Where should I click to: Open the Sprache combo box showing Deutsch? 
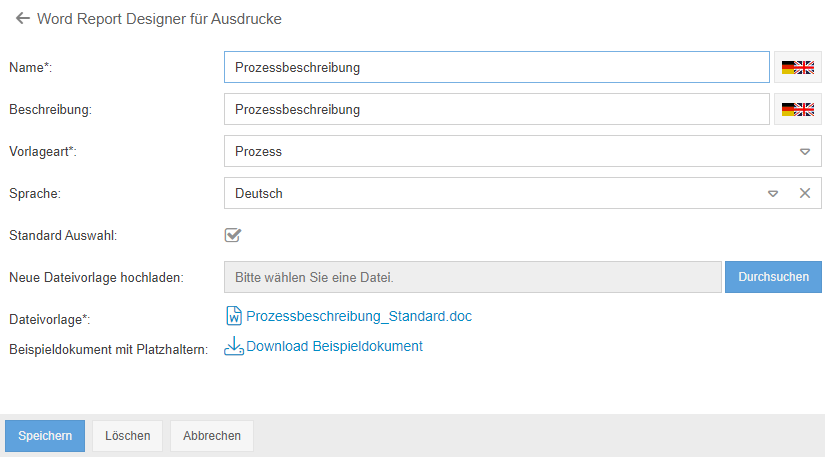[490, 193]
